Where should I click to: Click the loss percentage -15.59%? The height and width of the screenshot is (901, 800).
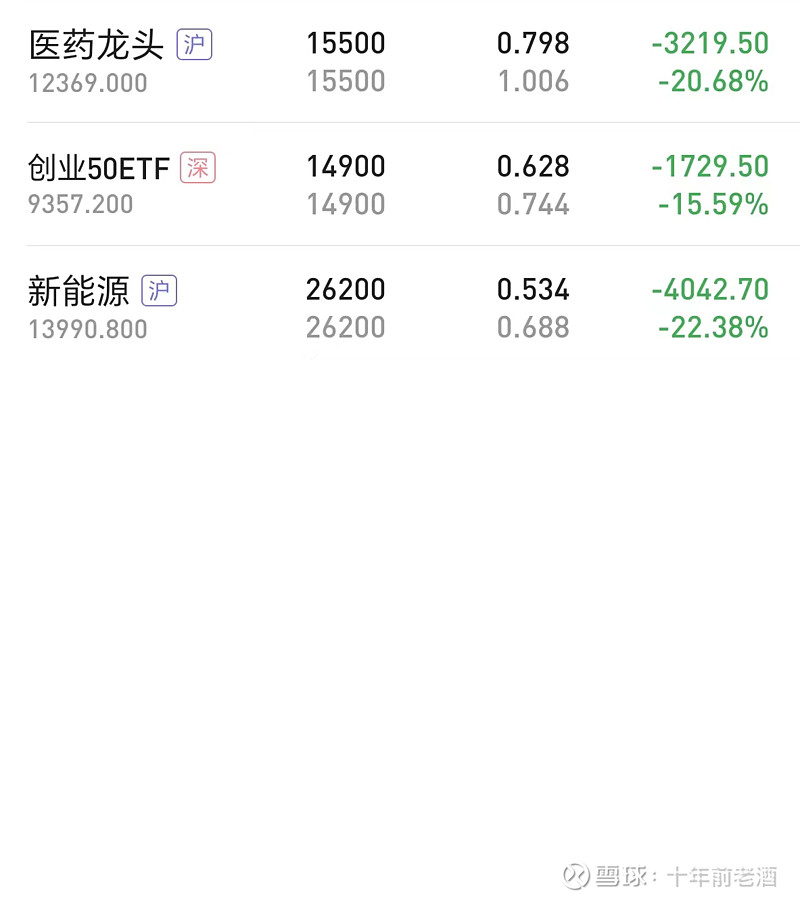coord(713,205)
